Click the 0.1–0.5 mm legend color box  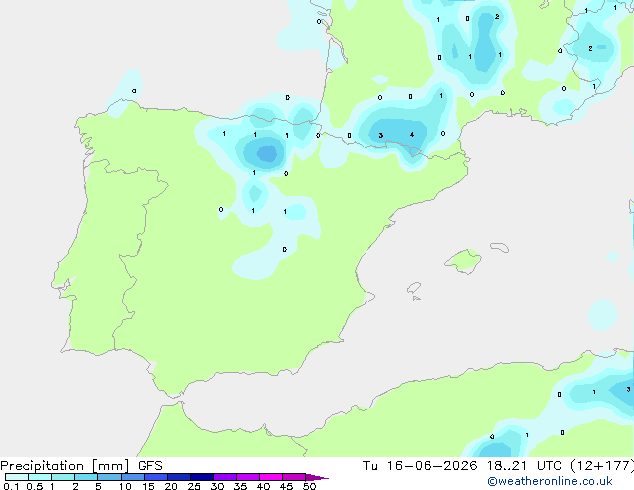coord(17,477)
